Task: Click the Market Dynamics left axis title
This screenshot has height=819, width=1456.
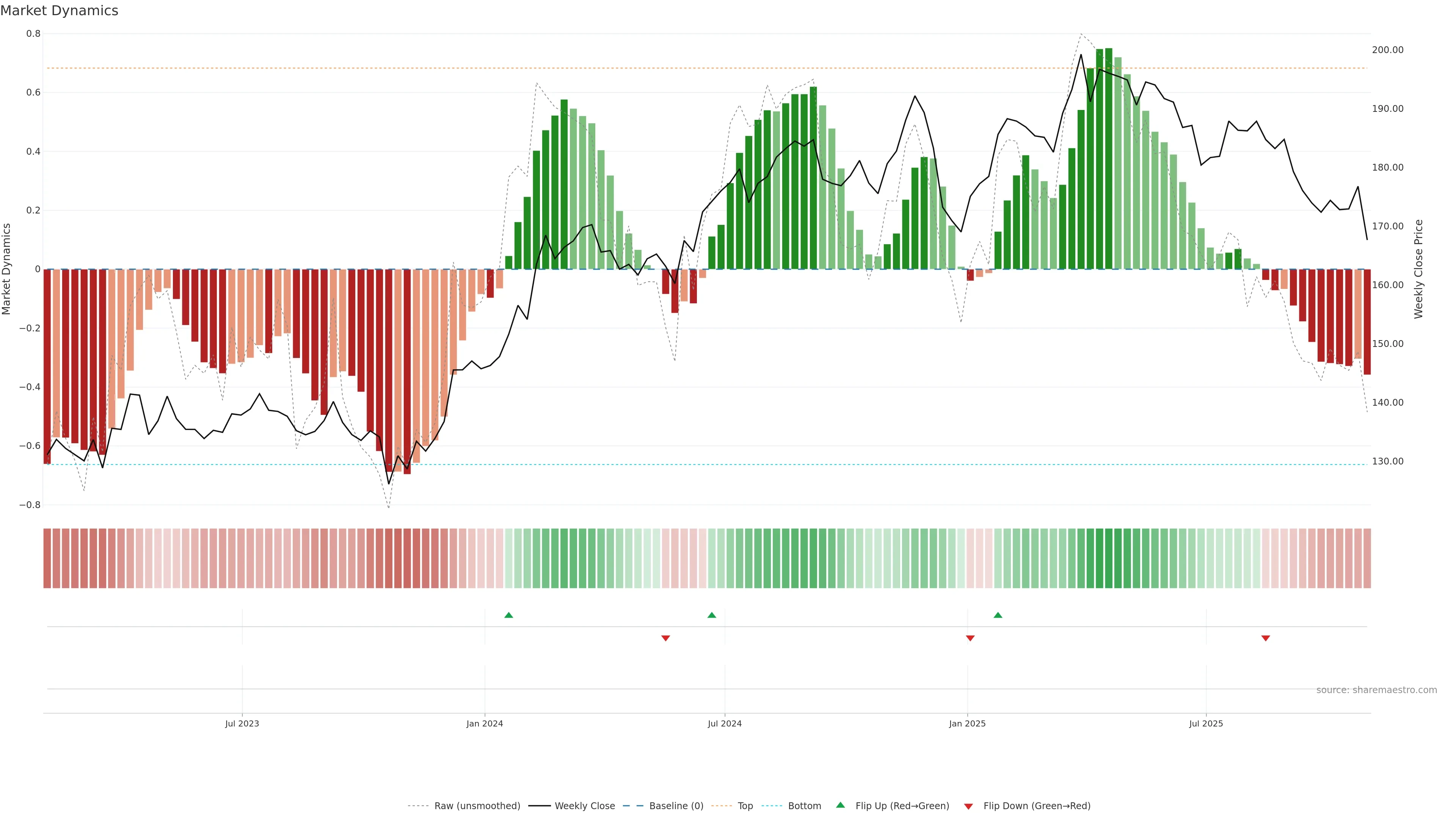Action: click(7, 269)
